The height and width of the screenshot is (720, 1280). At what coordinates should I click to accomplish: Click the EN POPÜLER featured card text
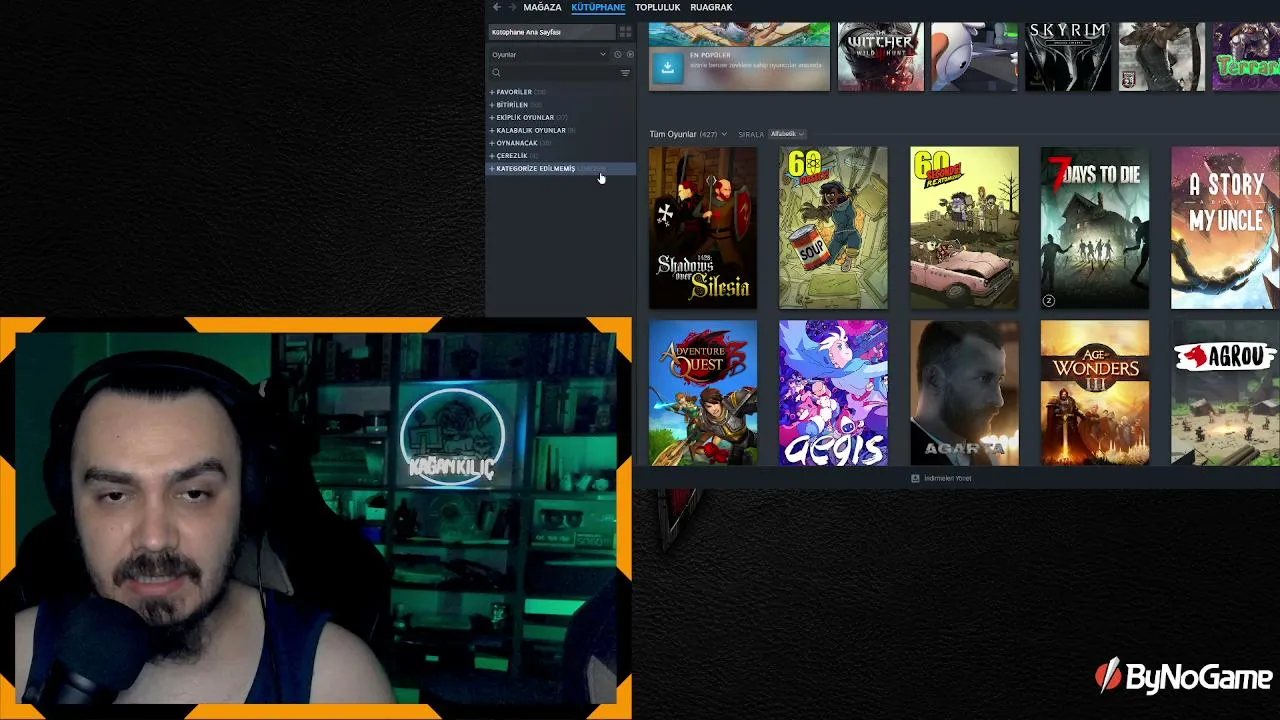(x=710, y=55)
